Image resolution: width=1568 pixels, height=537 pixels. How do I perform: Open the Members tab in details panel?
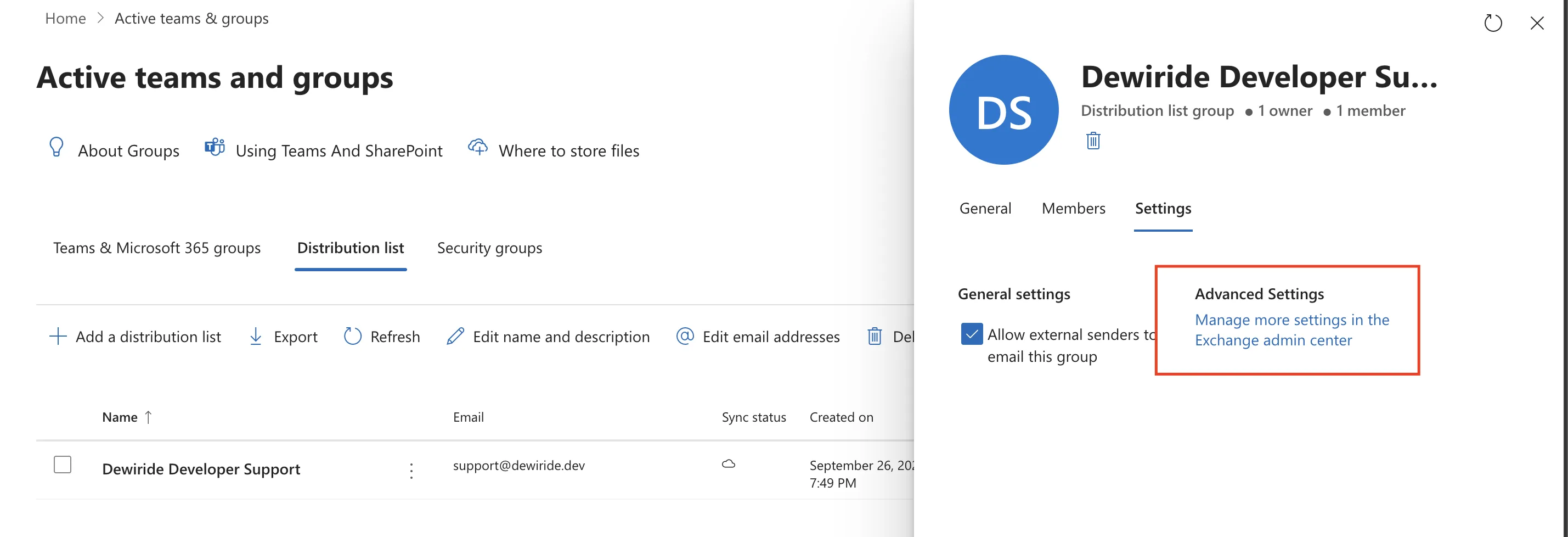(x=1073, y=208)
